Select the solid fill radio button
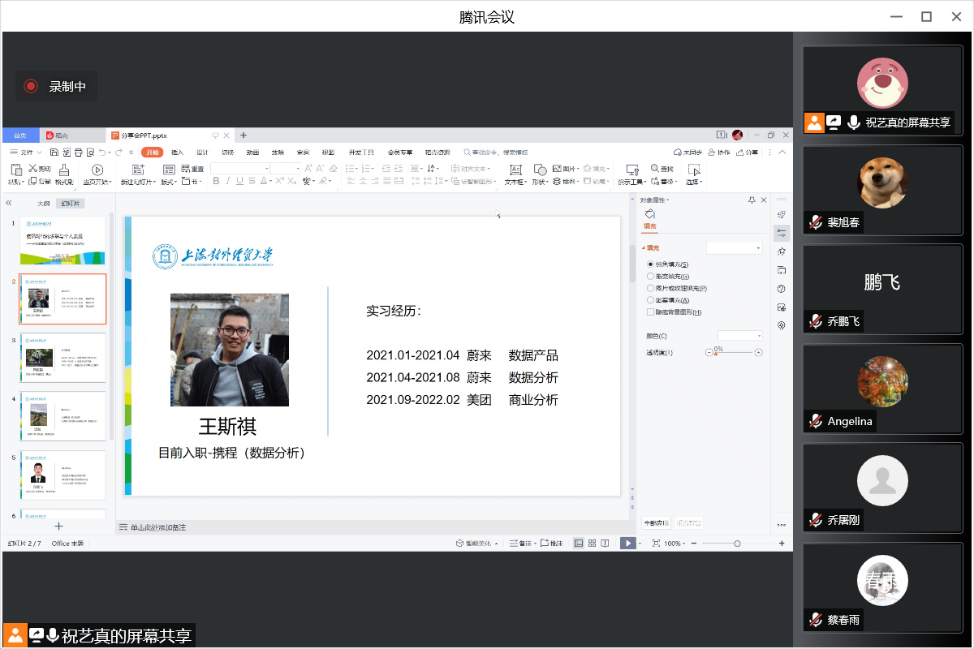974x649 pixels. click(650, 264)
